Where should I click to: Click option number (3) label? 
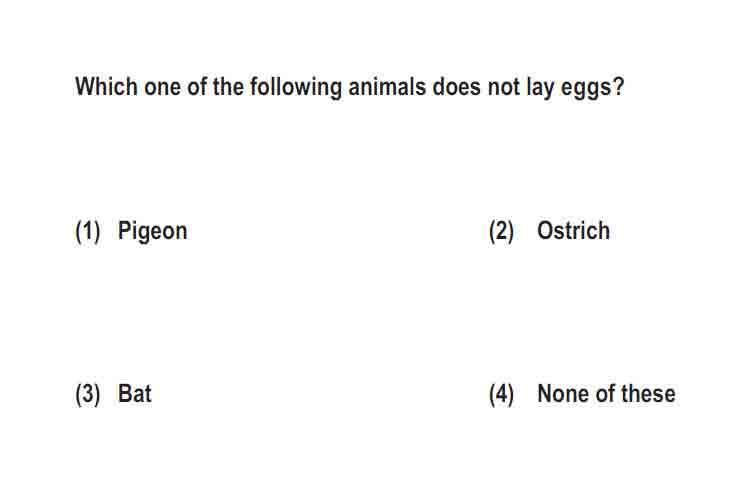click(x=88, y=395)
